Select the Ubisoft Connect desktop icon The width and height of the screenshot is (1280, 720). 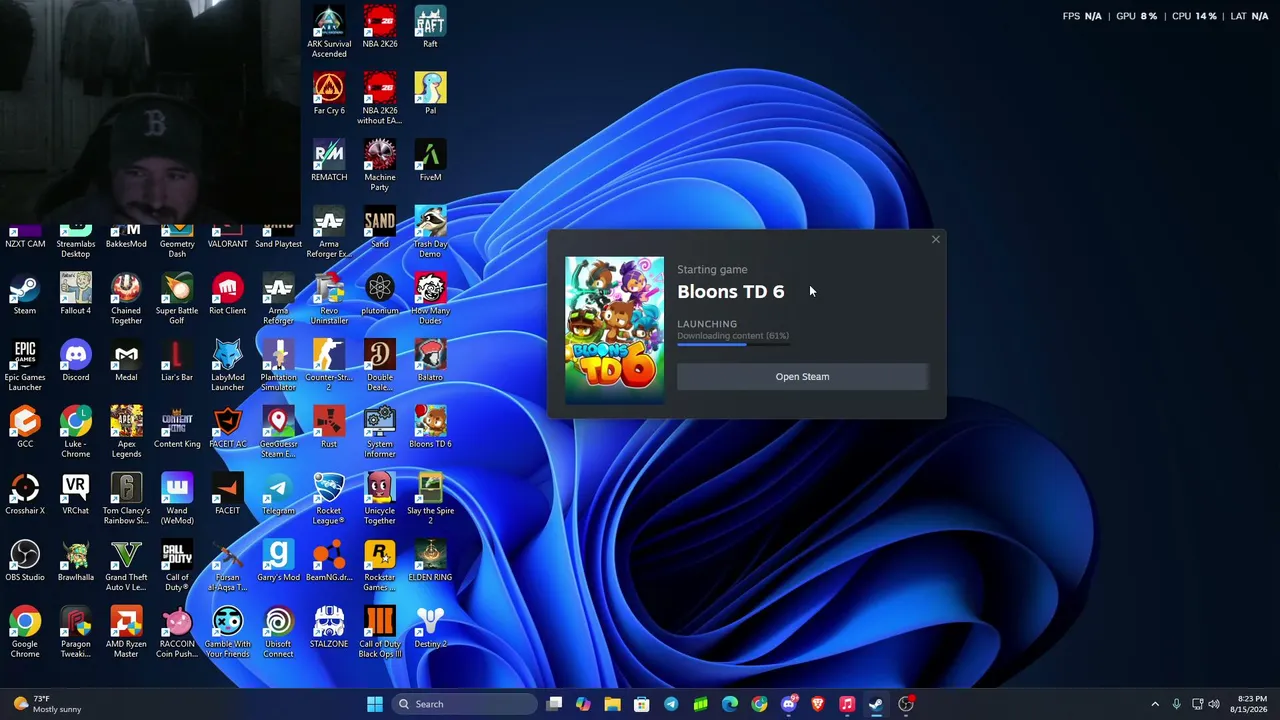pos(278,633)
